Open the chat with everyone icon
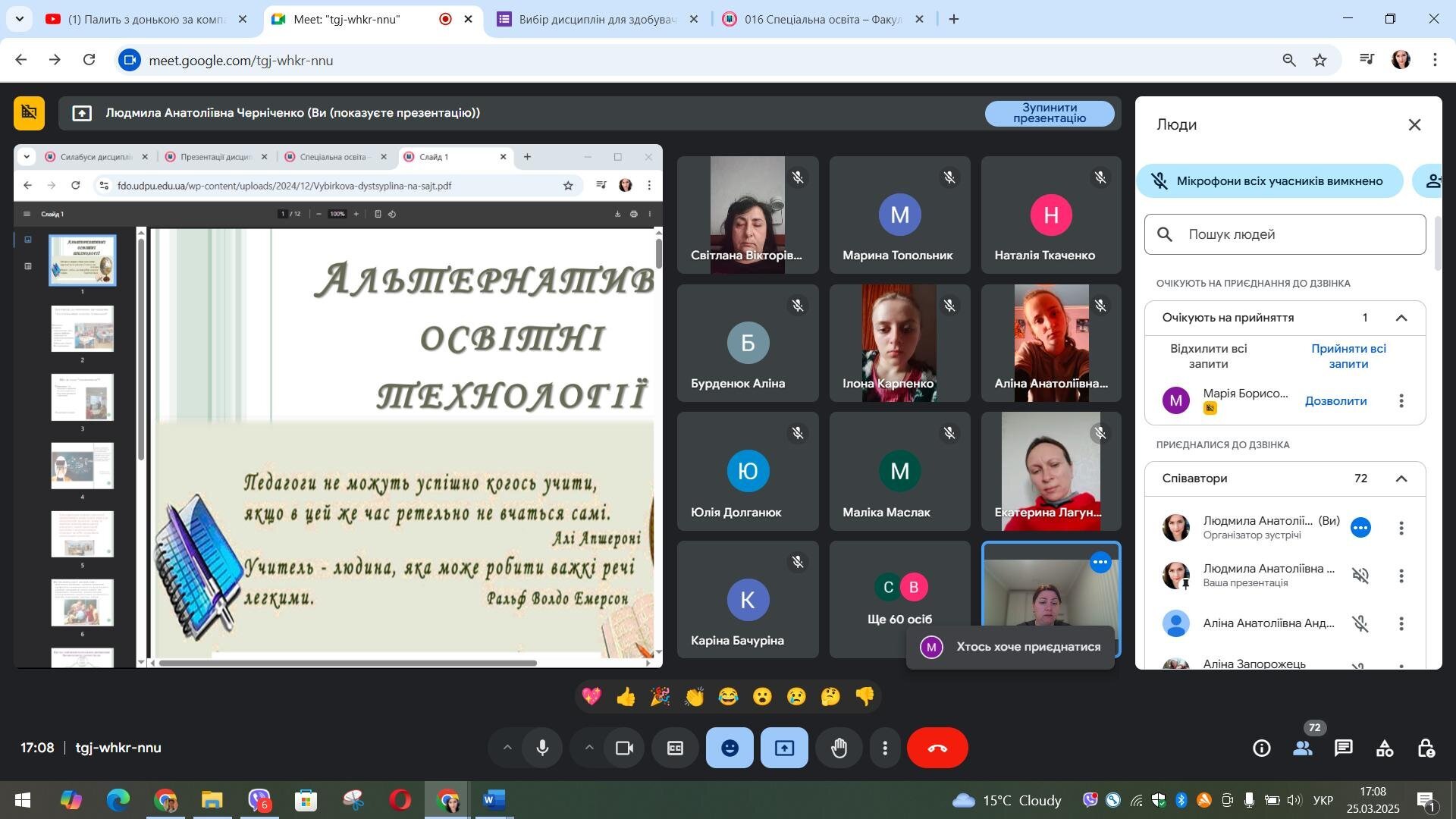This screenshot has height=819, width=1456. coord(1343,748)
